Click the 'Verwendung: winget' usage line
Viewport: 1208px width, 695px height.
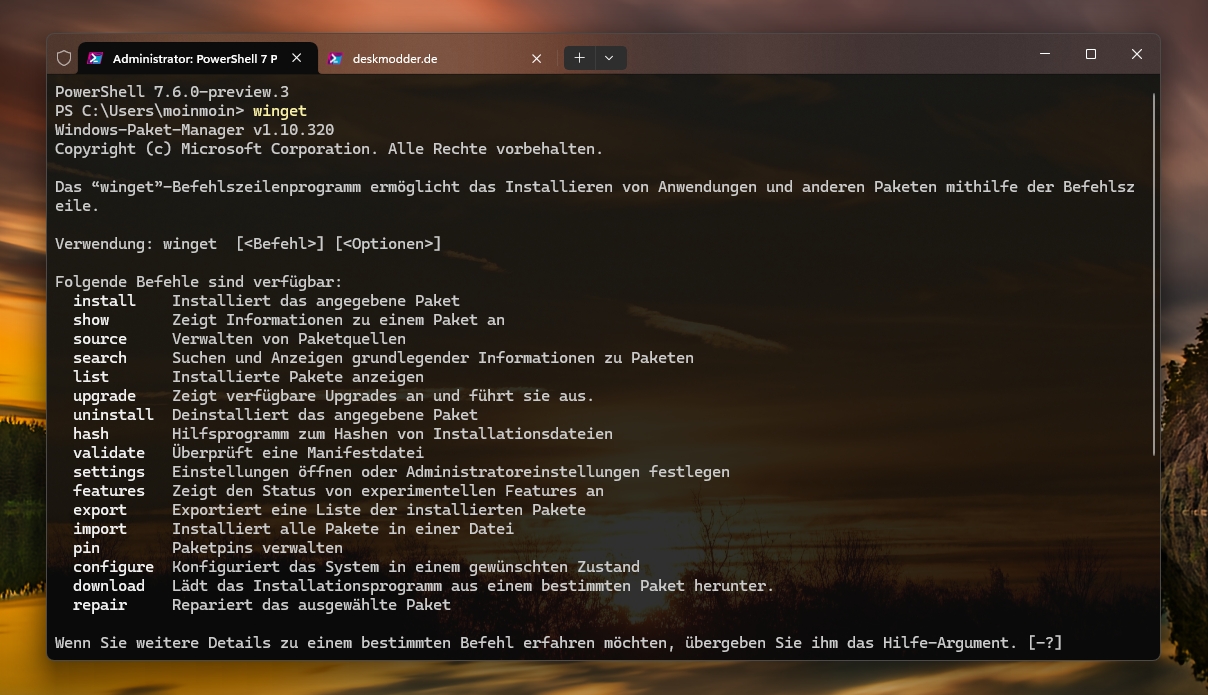tap(248, 244)
